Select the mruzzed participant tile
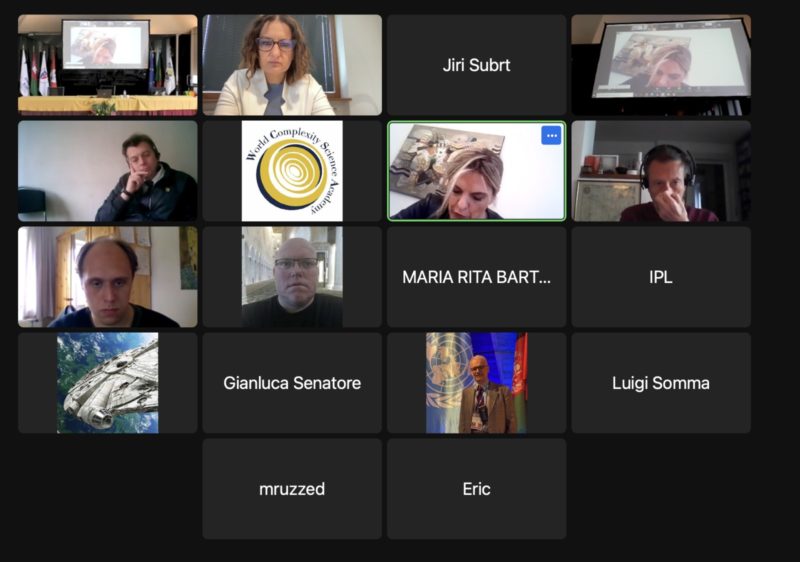This screenshot has height=562, width=800. tap(292, 489)
